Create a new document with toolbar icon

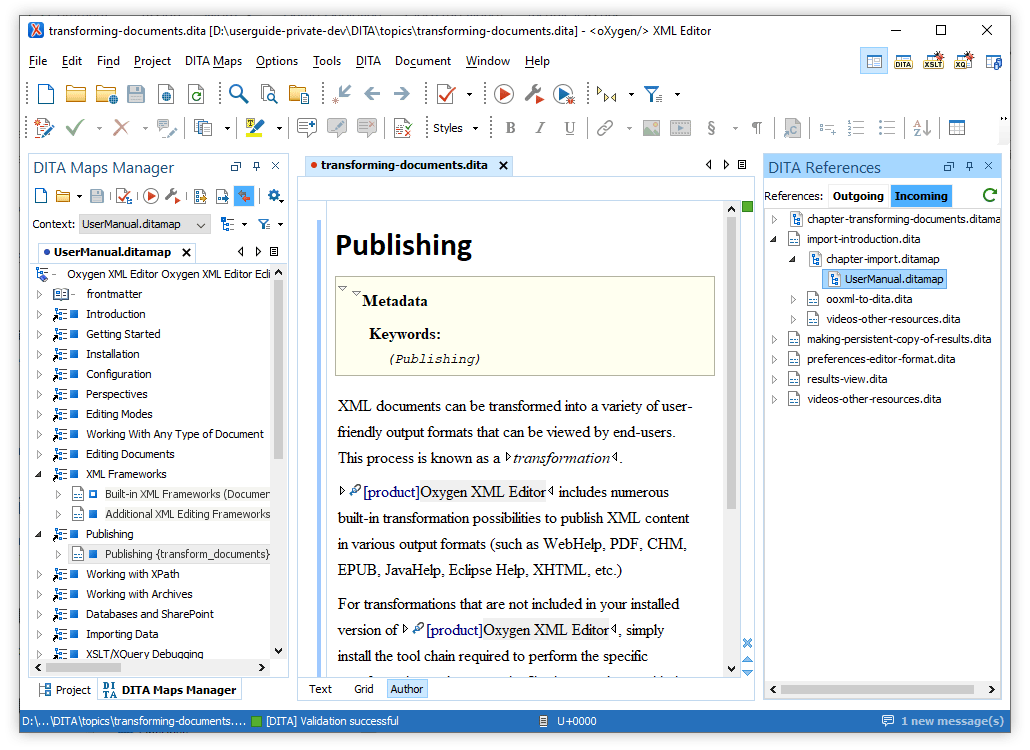click(46, 94)
